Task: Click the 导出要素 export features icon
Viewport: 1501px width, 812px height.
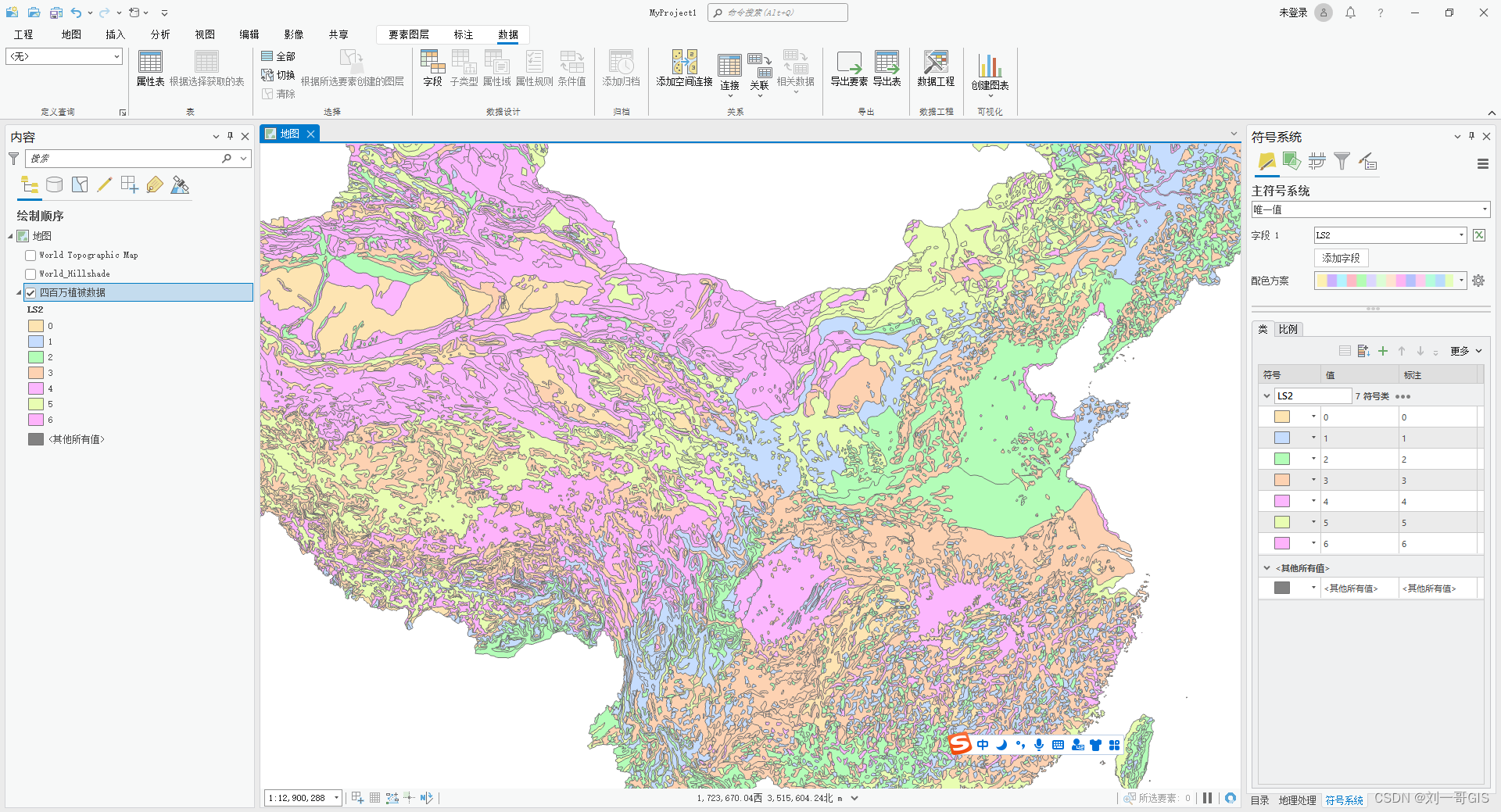Action: coord(849,68)
